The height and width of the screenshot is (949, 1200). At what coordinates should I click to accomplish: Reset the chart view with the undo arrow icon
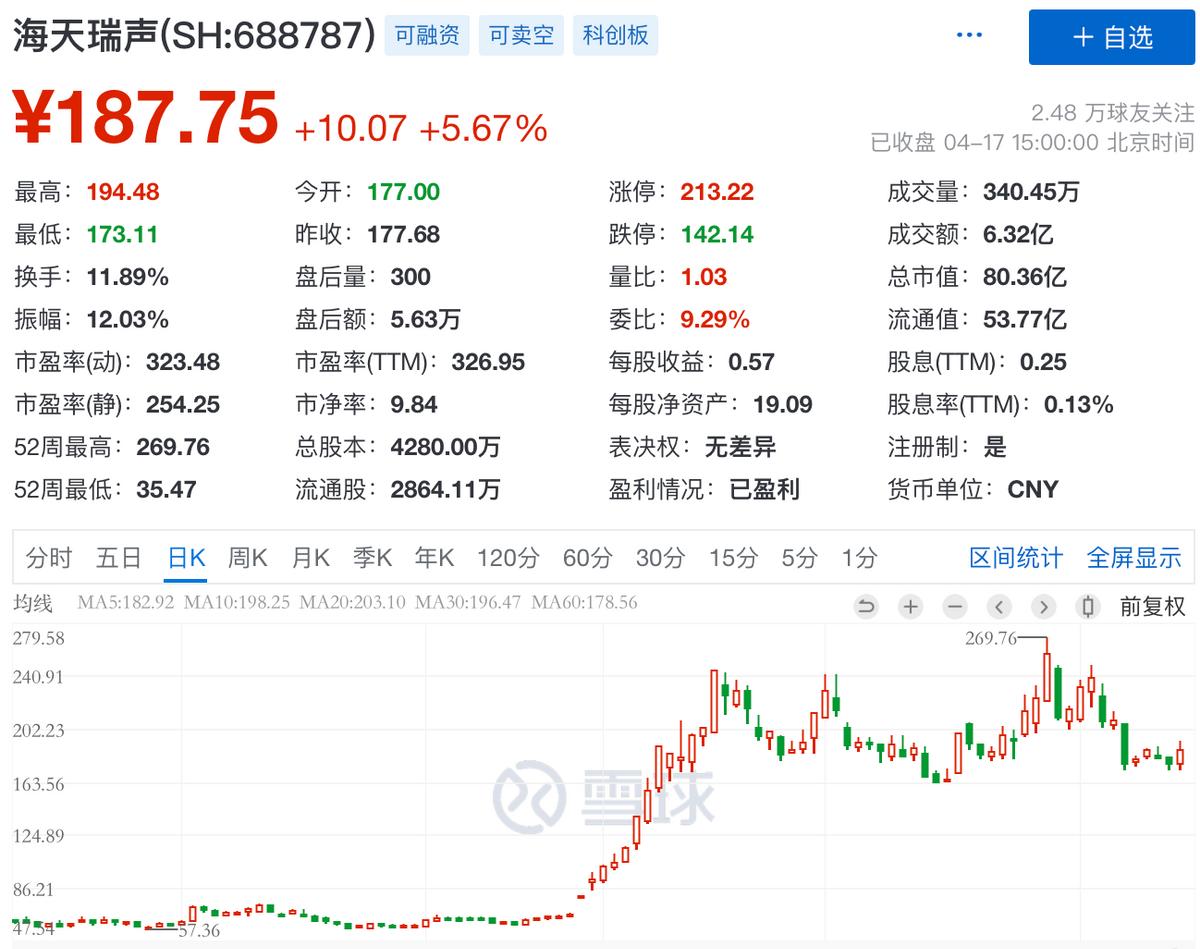[866, 607]
